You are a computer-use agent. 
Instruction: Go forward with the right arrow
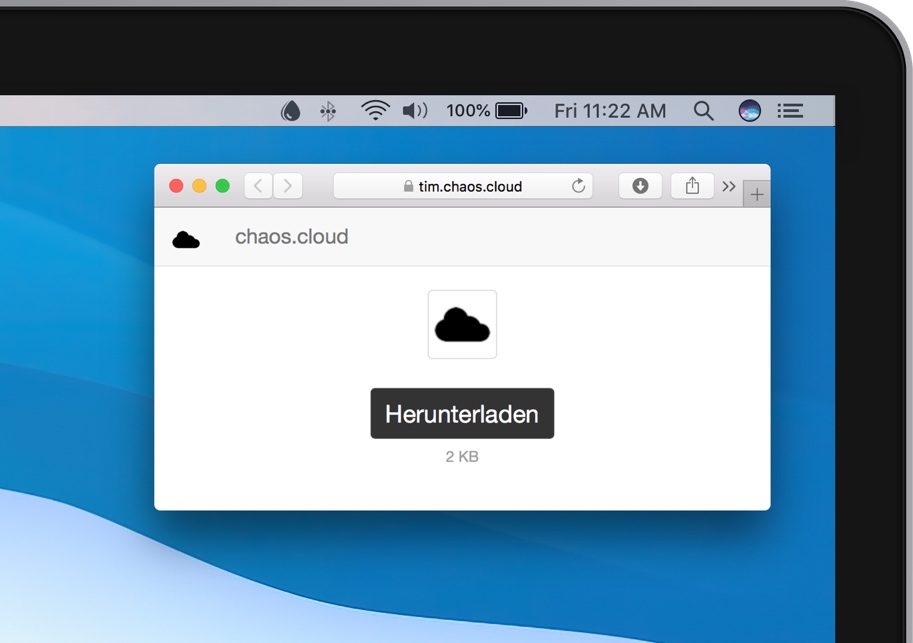(288, 186)
